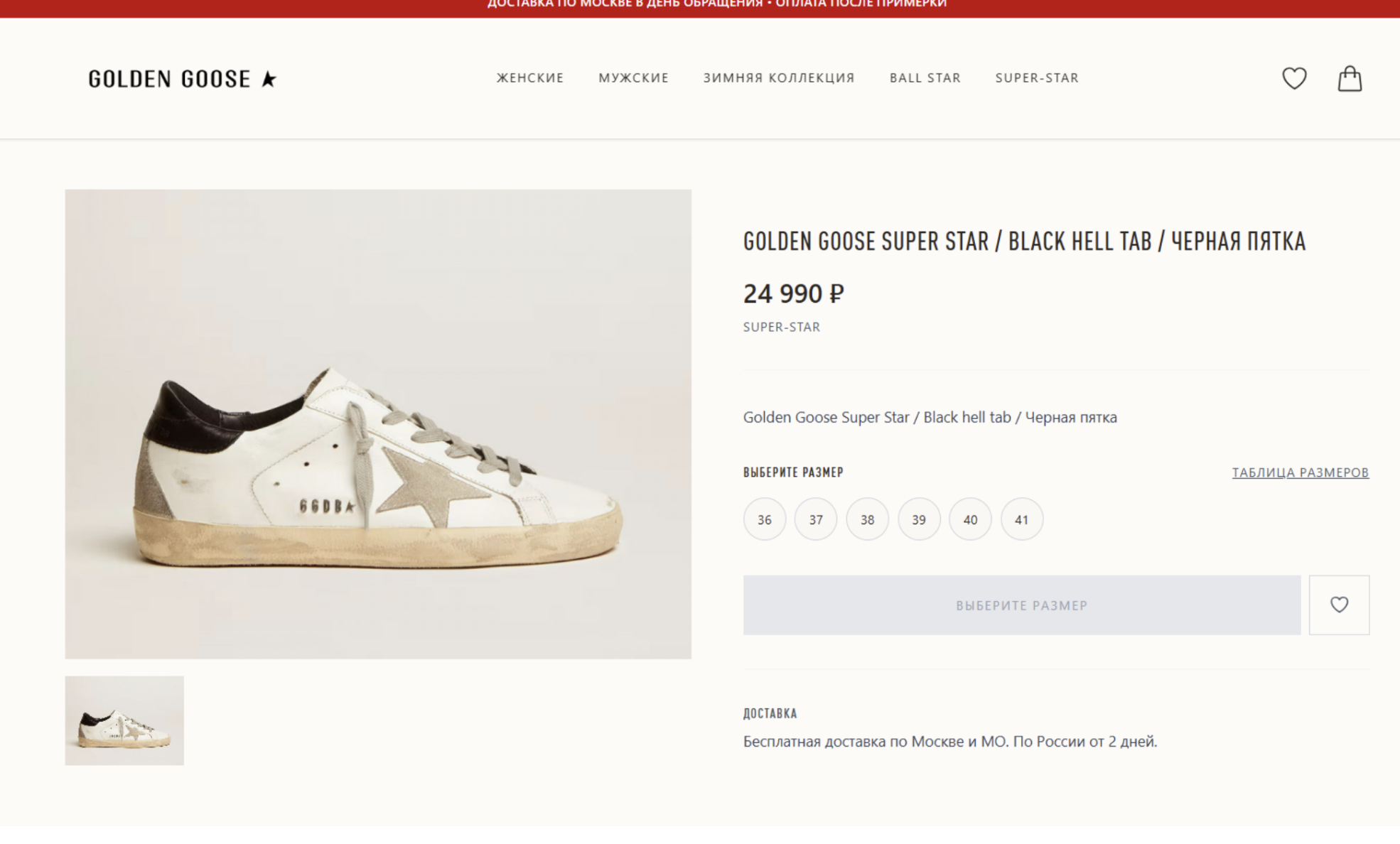Choose size 38
The height and width of the screenshot is (844, 1400).
click(x=867, y=519)
